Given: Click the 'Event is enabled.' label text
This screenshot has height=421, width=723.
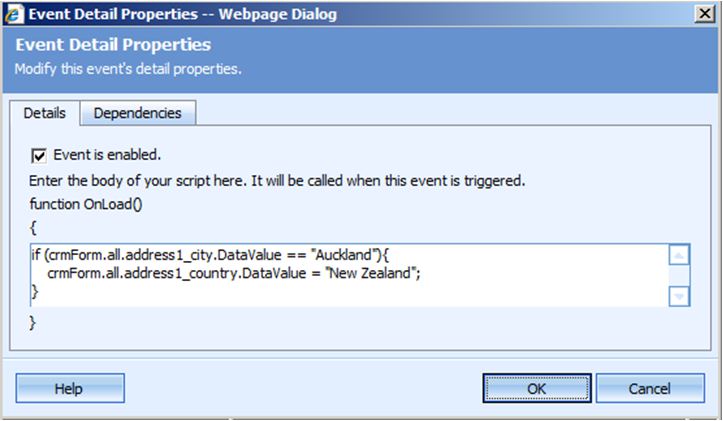Looking at the screenshot, I should (107, 156).
